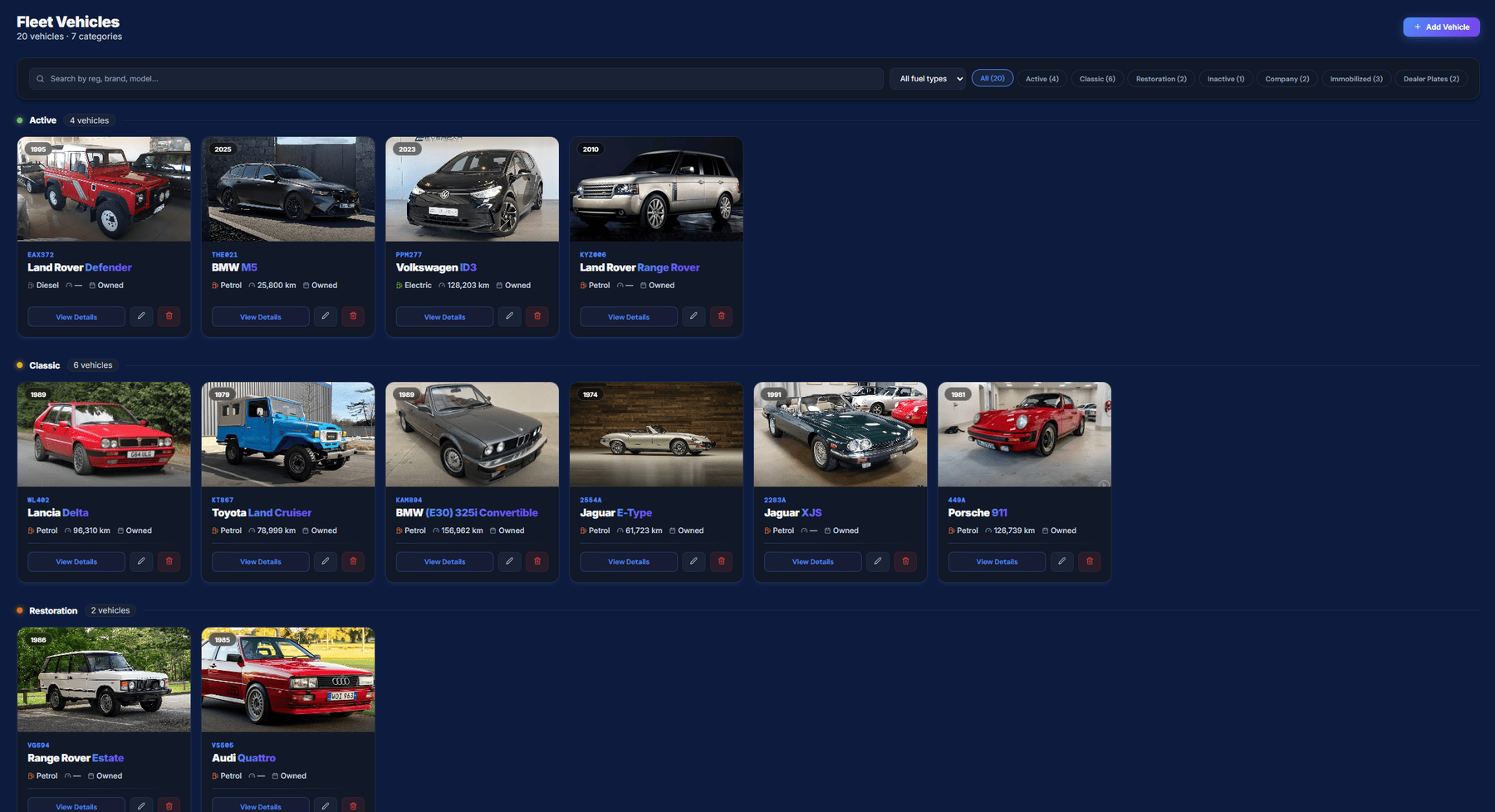Edit the Land Rover Defender with pencil icon
1495x812 pixels.
coord(141,316)
